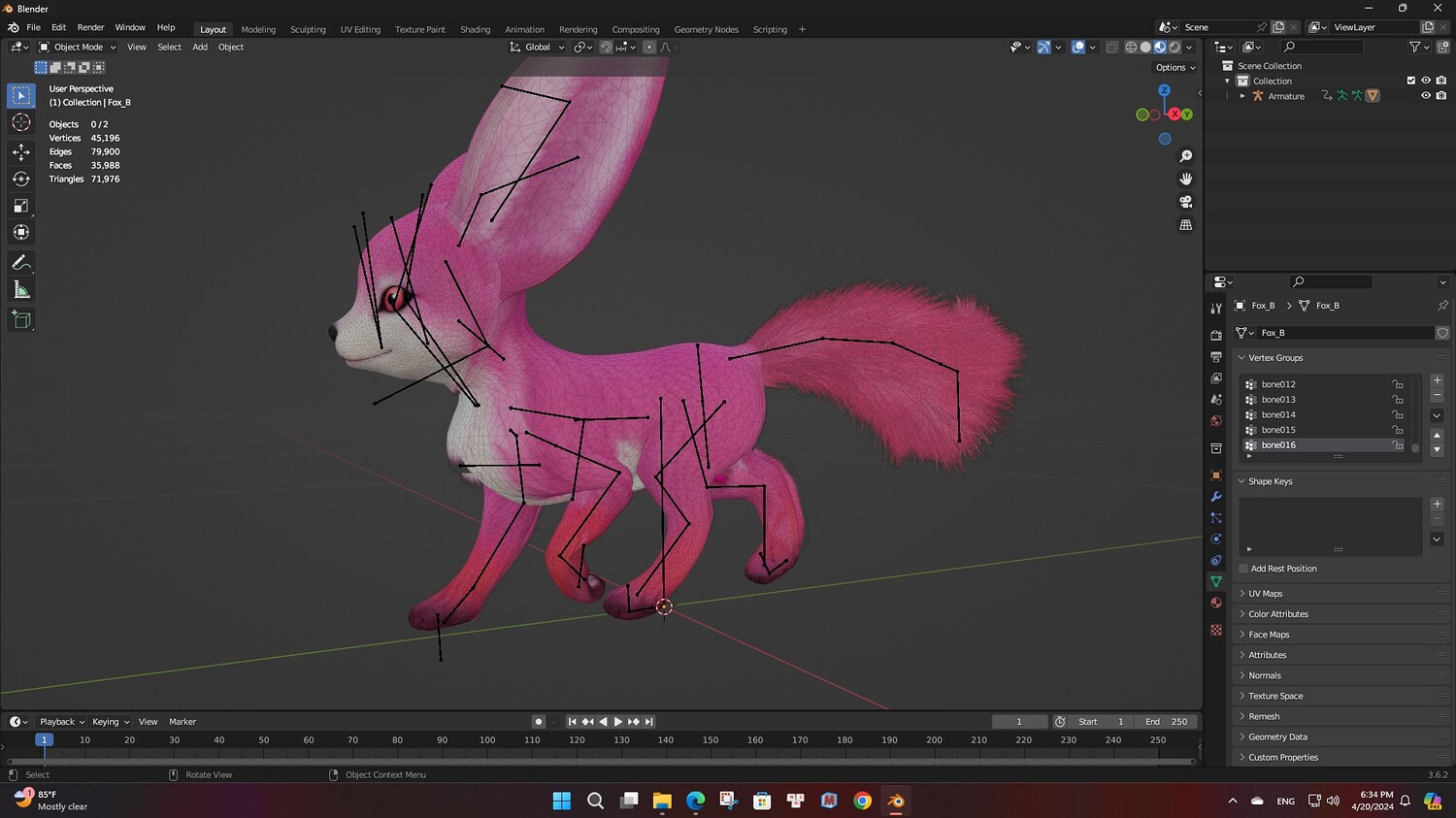Open the Modifiers wrench properties tab

click(1216, 497)
